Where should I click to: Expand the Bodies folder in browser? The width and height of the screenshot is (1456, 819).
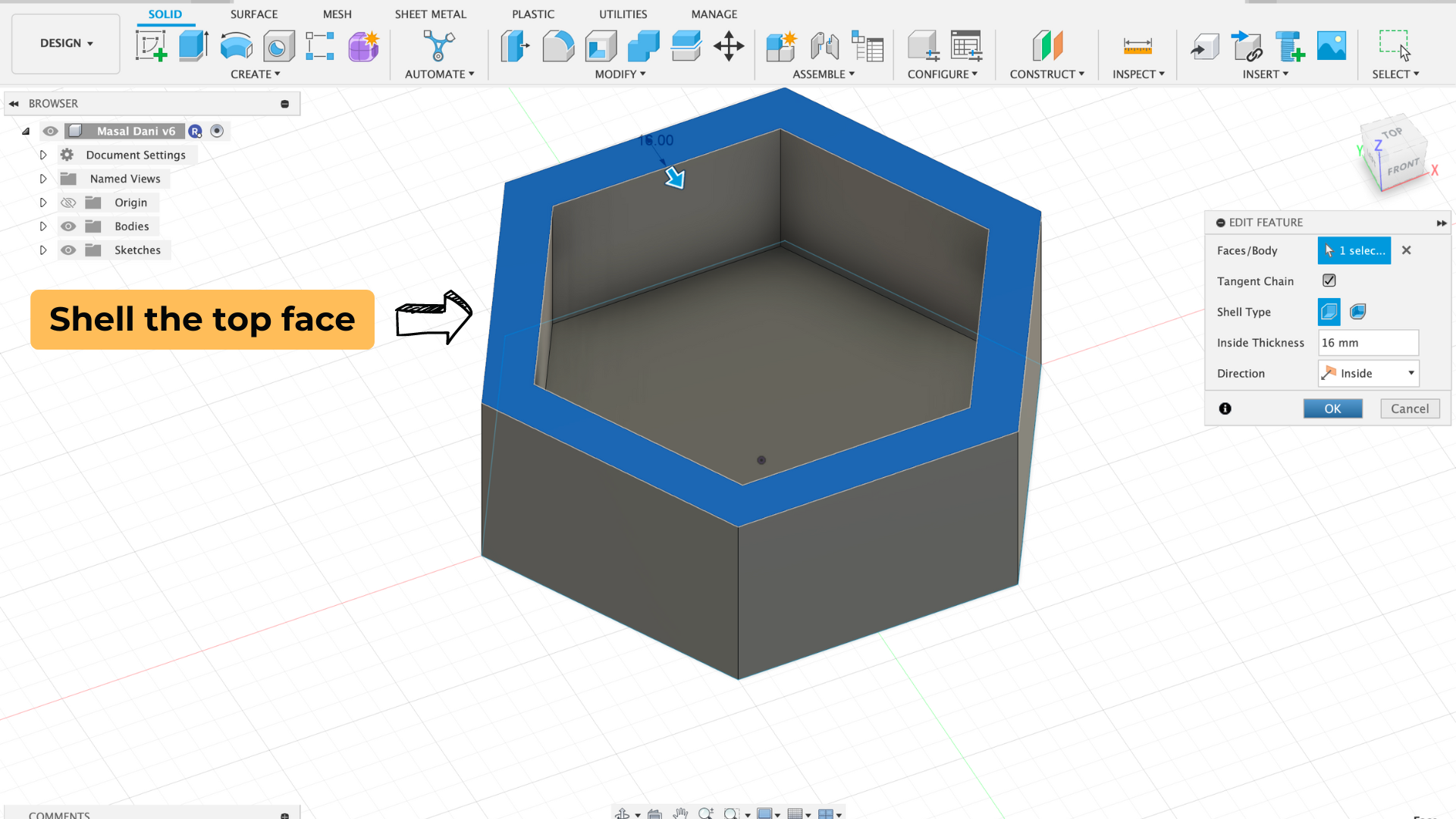(43, 227)
